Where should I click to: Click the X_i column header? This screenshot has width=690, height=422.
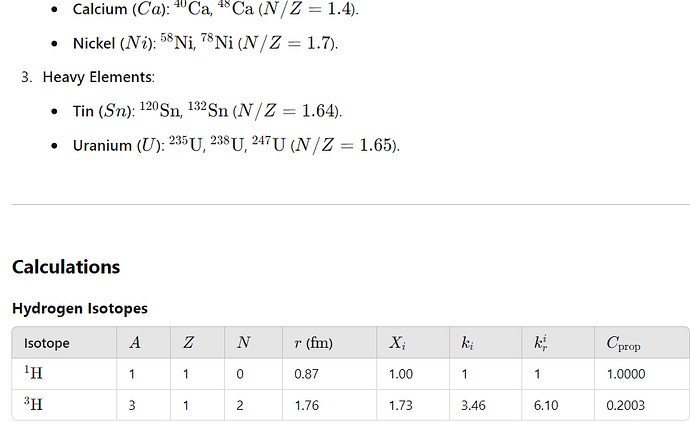pyautogui.click(x=397, y=343)
